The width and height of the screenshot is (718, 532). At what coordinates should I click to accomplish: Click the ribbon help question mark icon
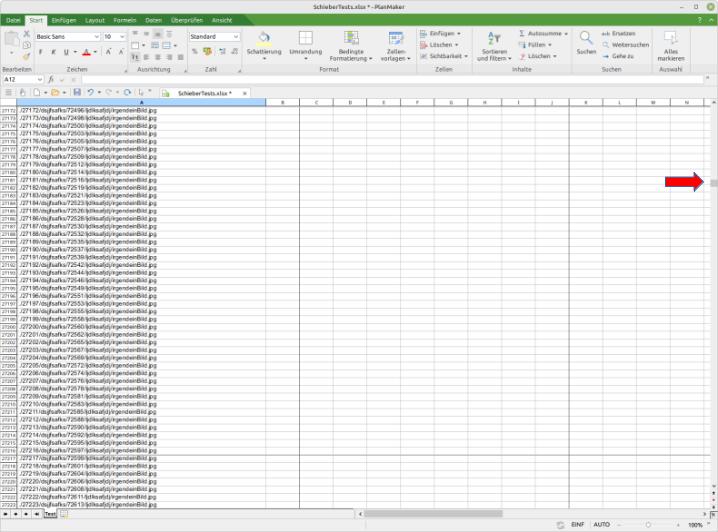point(699,20)
